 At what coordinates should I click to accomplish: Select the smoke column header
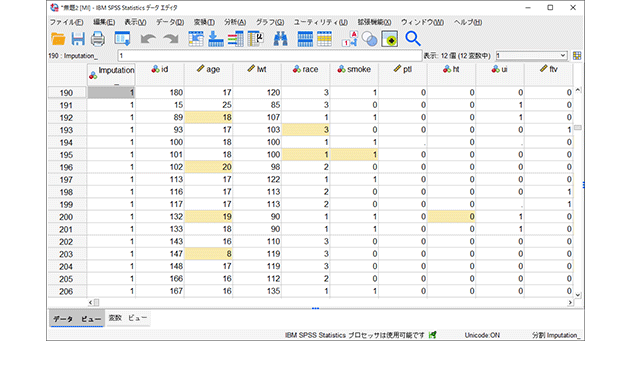[354, 74]
